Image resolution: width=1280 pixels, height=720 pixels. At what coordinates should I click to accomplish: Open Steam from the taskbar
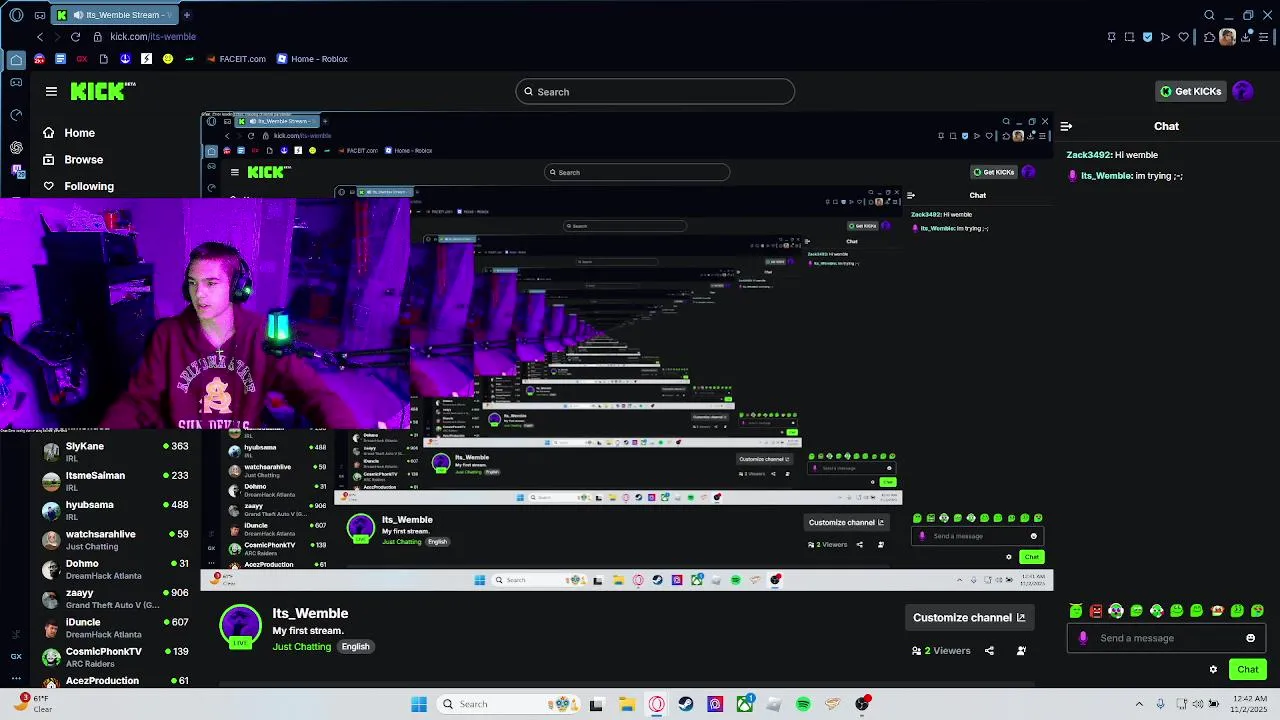tap(685, 704)
